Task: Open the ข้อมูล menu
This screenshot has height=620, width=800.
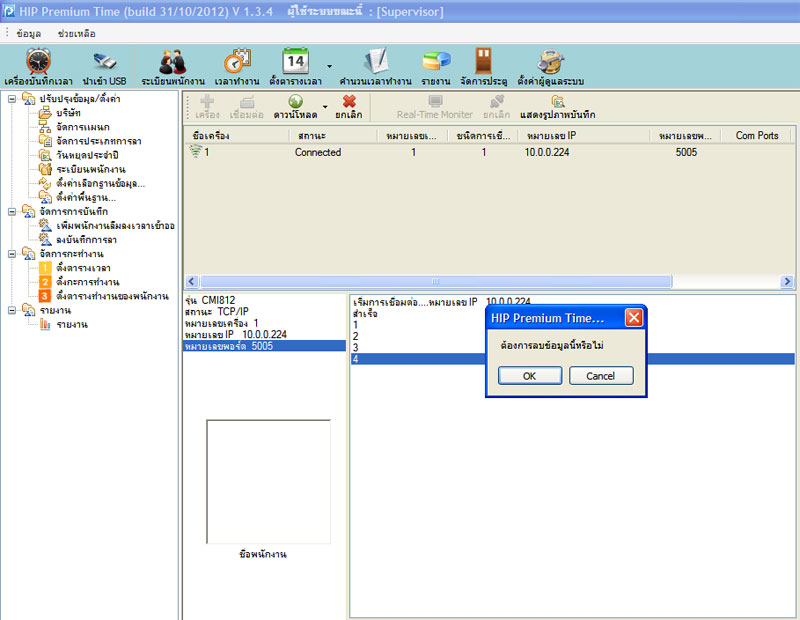Action: tap(29, 34)
